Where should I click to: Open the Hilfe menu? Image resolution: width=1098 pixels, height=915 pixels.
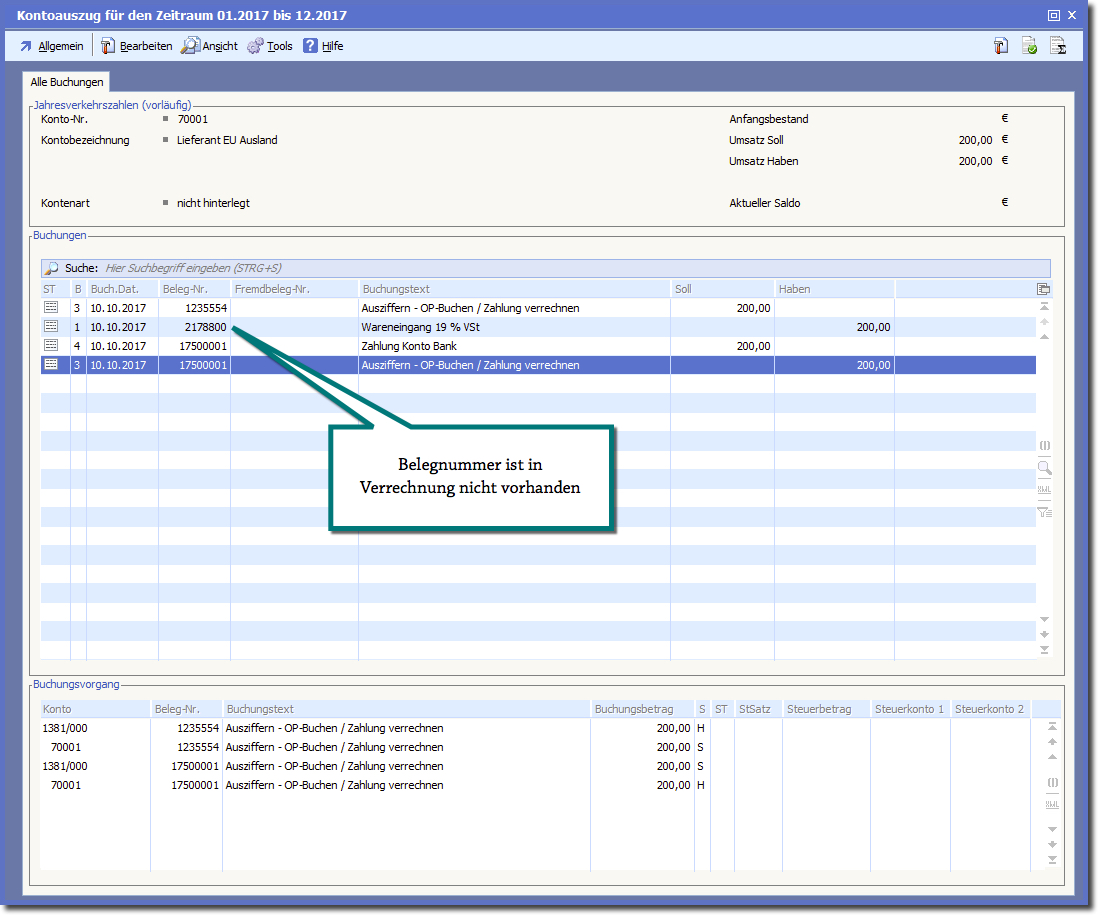[x=323, y=46]
